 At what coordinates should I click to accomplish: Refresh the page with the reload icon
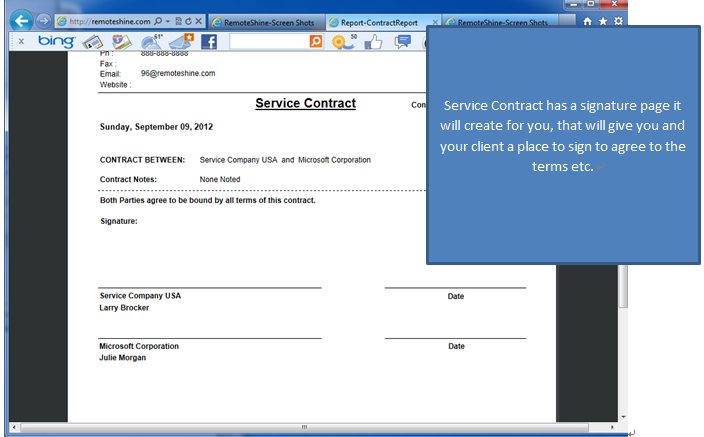pyautogui.click(x=188, y=21)
